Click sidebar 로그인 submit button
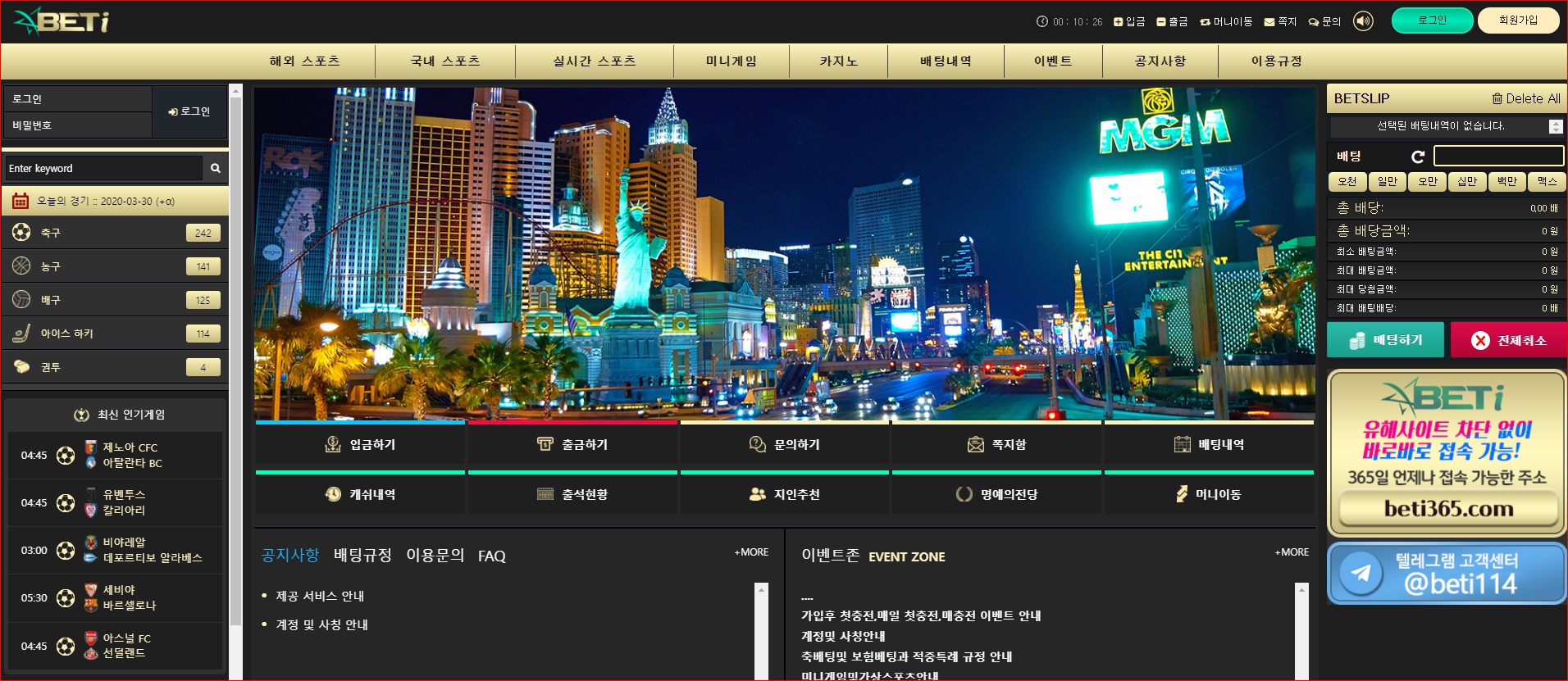The image size is (1568, 681). [x=189, y=111]
